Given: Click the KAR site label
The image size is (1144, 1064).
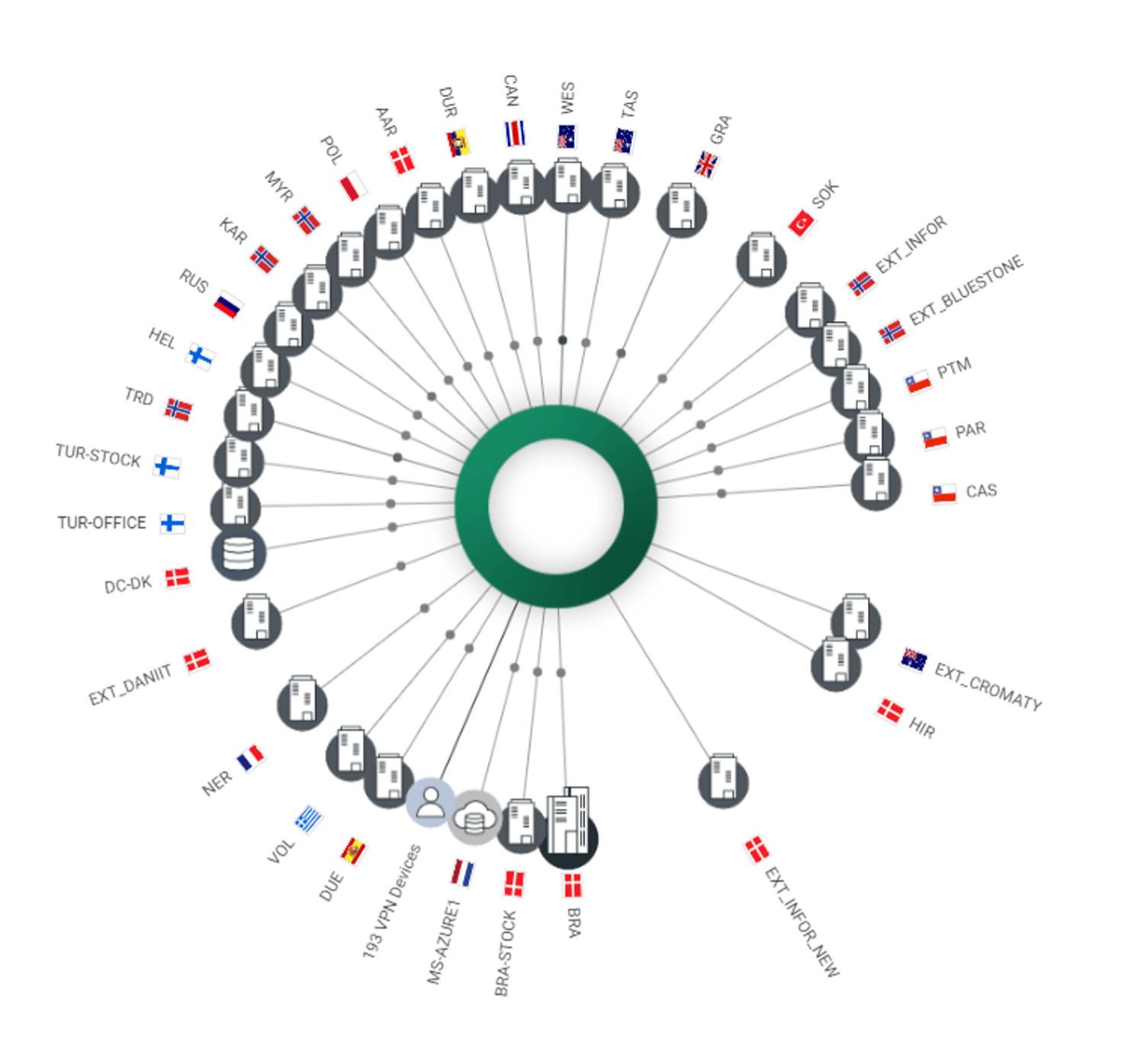Looking at the screenshot, I should (233, 230).
